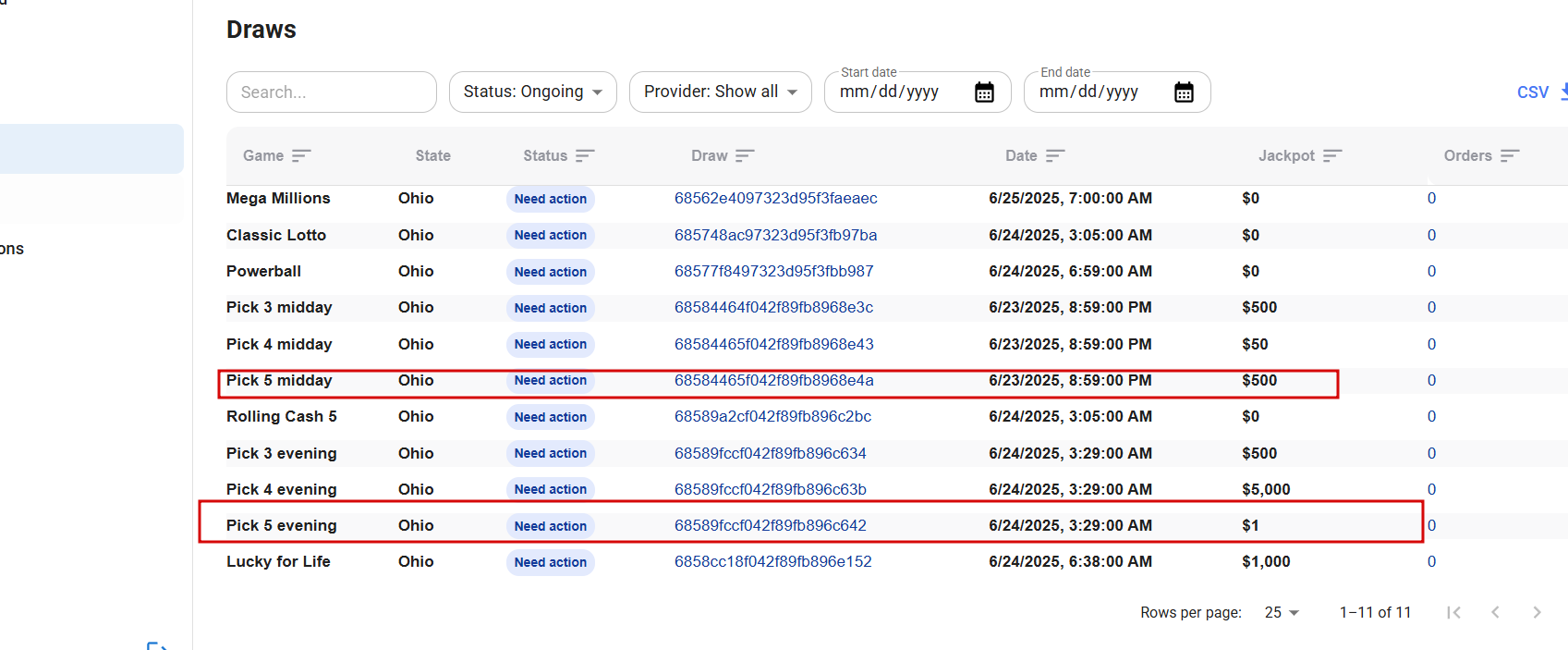The image size is (1568, 650).
Task: Open the Status: Ongoing filter dropdown
Action: (533, 92)
